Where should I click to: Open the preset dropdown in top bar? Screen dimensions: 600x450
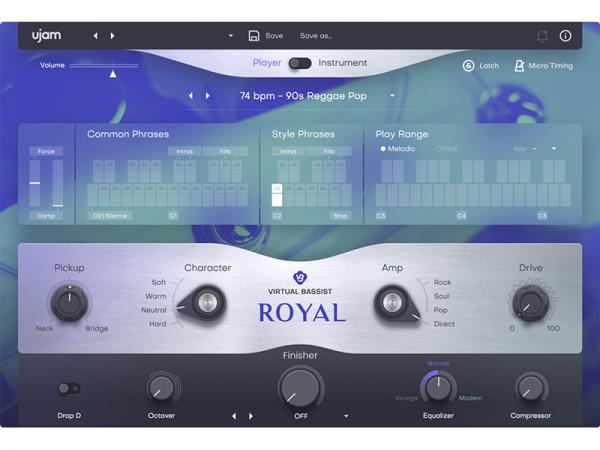[x=231, y=36]
